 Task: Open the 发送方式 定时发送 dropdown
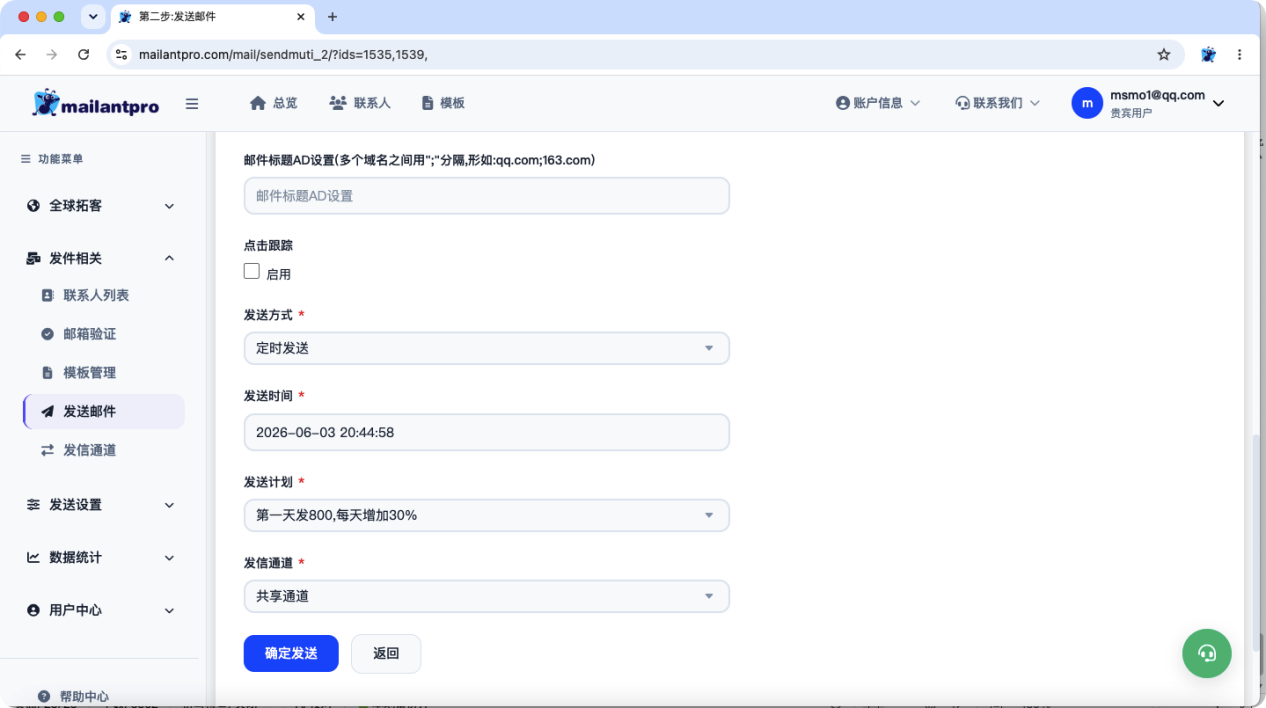pyautogui.click(x=487, y=348)
